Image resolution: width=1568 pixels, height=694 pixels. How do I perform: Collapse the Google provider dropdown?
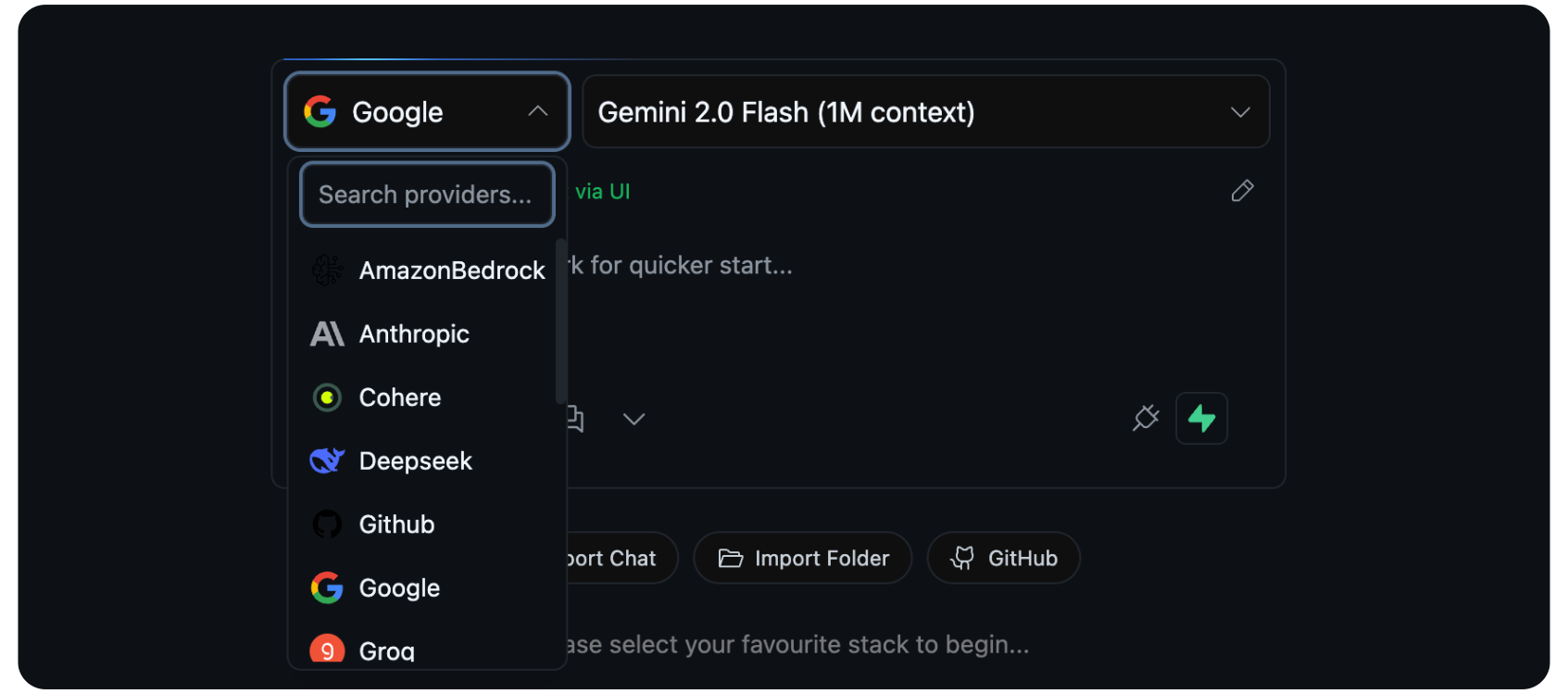[537, 111]
